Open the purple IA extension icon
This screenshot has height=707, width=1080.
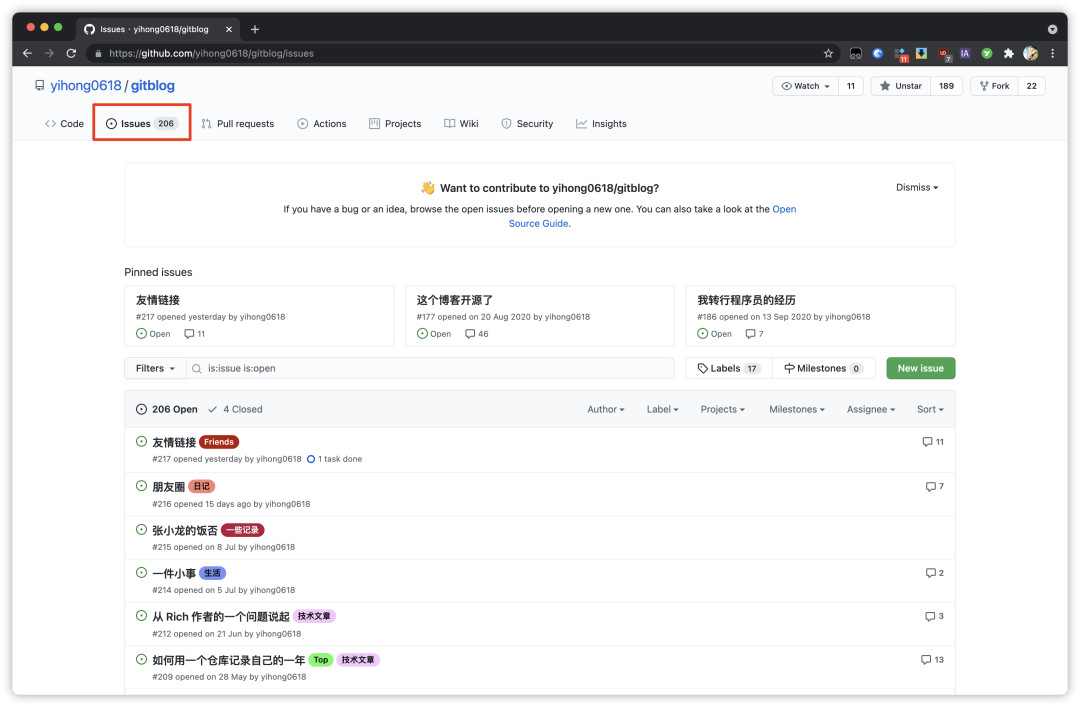[x=966, y=54]
